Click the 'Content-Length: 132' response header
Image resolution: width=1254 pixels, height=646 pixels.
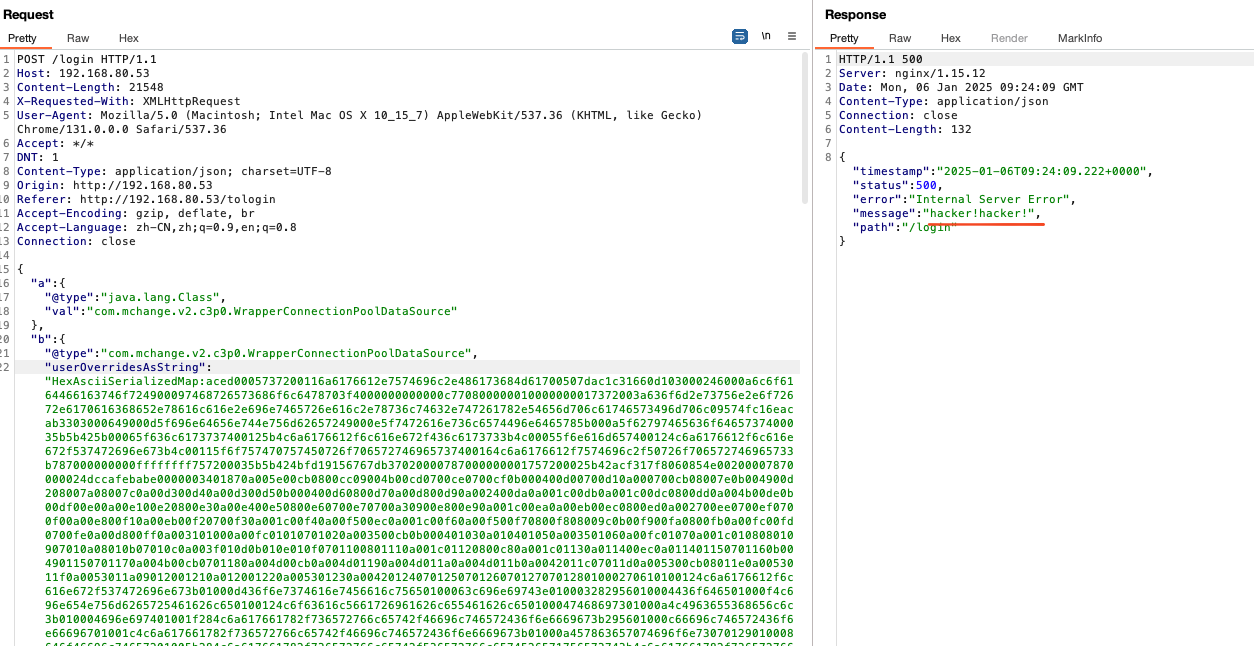click(905, 129)
